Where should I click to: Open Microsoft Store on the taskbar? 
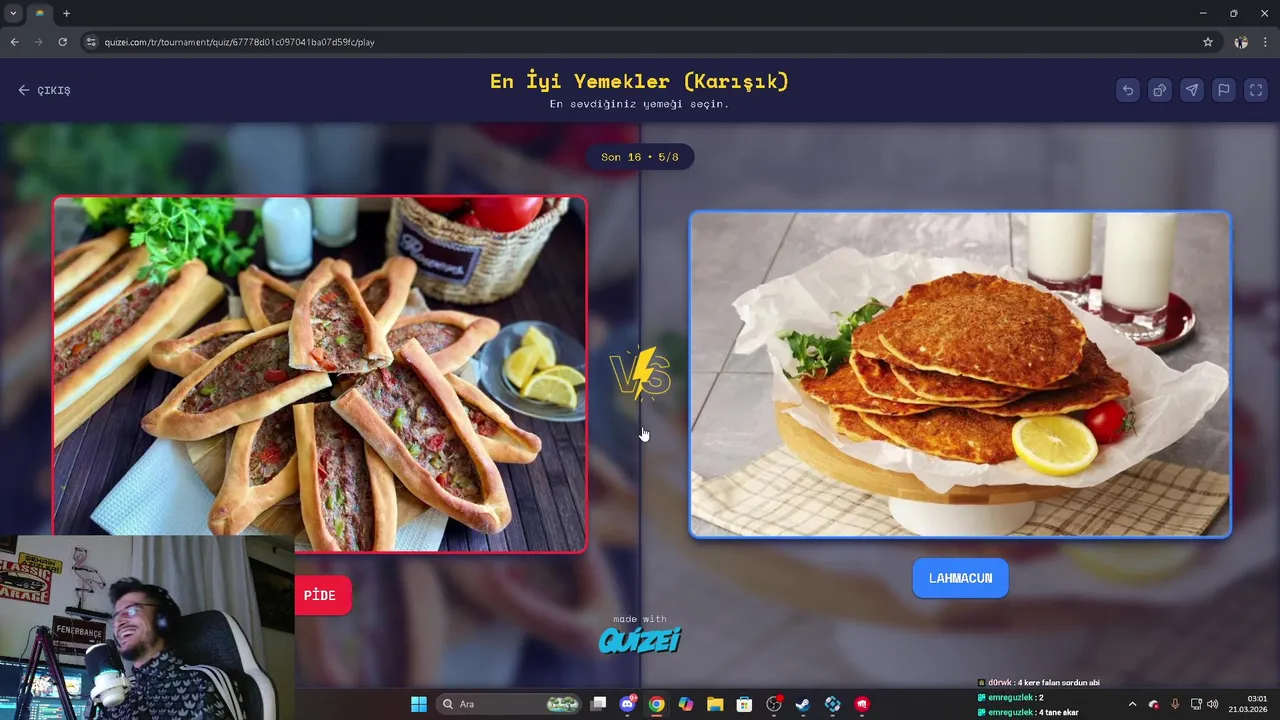coord(744,704)
